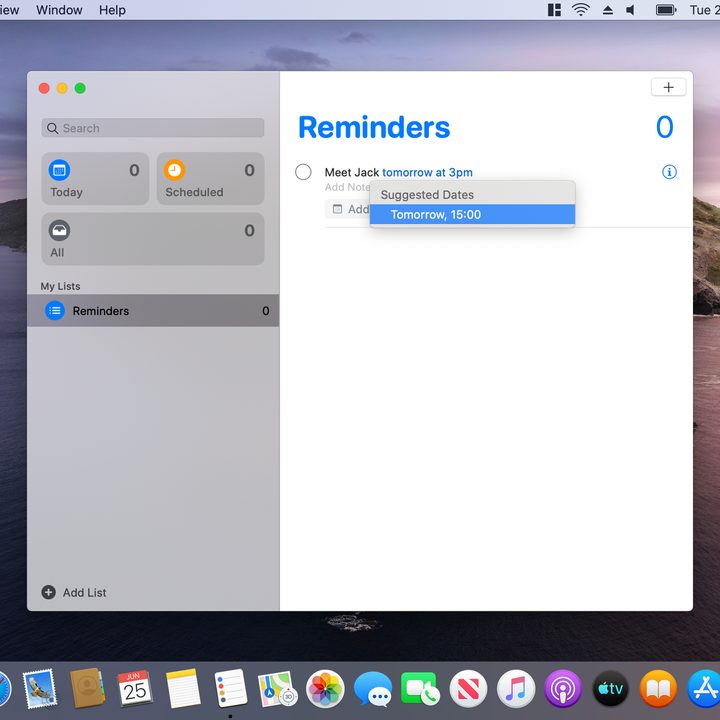Viewport: 720px width, 720px height.
Task: Open News from the Dock
Action: 468,688
